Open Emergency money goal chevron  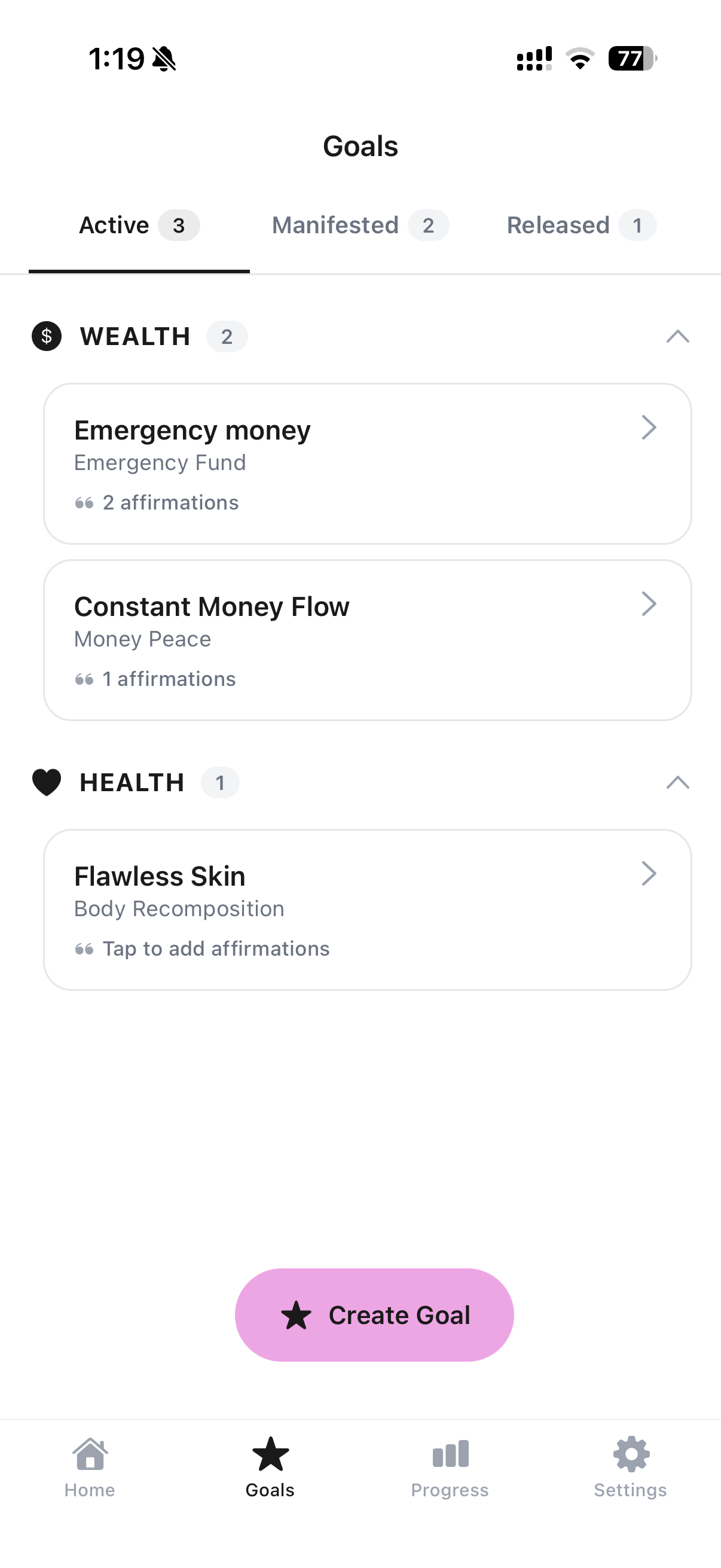[x=649, y=428]
